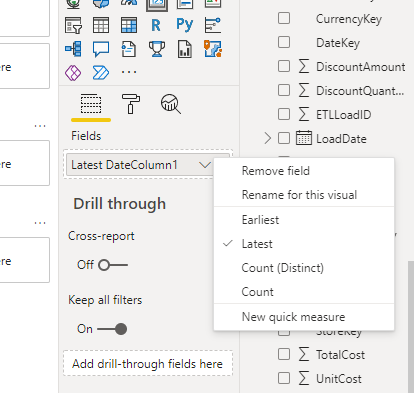Select the UnitCost field name
414x393 pixels.
339,379
